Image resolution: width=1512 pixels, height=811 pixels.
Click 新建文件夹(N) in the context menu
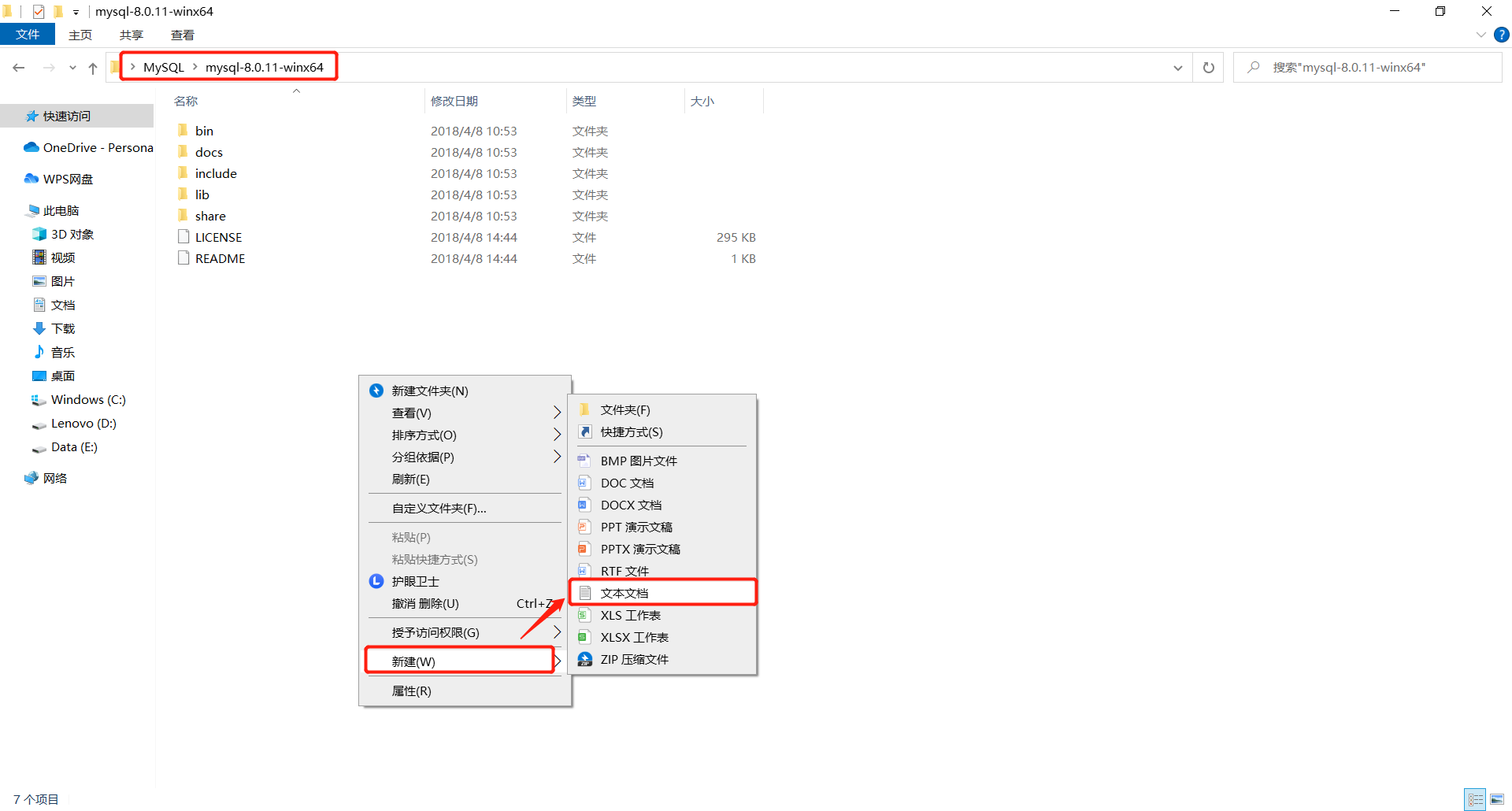[x=428, y=390]
